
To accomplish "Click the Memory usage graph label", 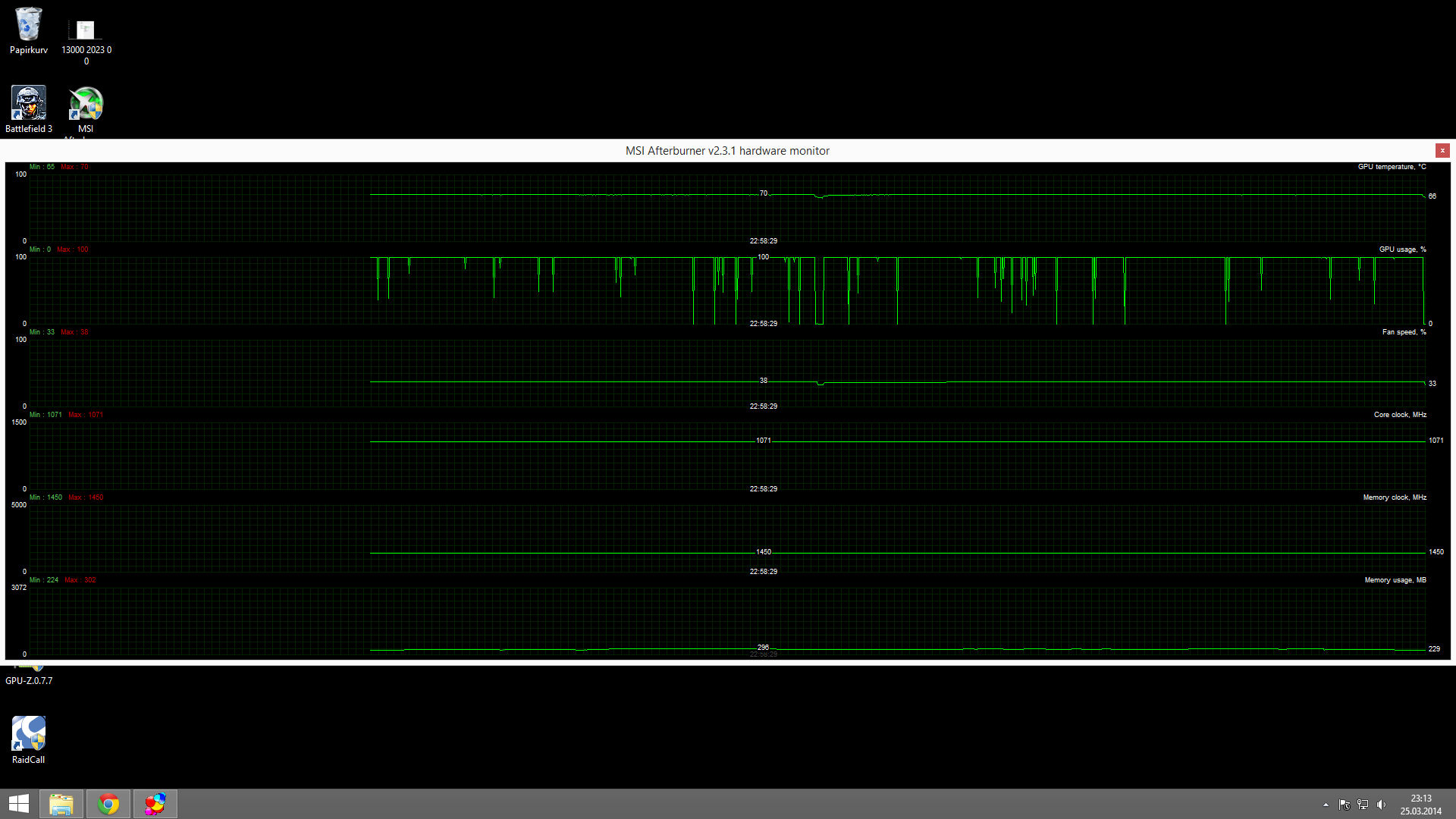I will (1395, 580).
